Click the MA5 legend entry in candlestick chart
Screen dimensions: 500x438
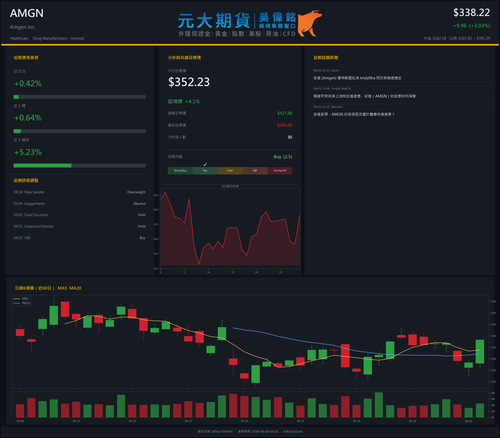[21, 299]
